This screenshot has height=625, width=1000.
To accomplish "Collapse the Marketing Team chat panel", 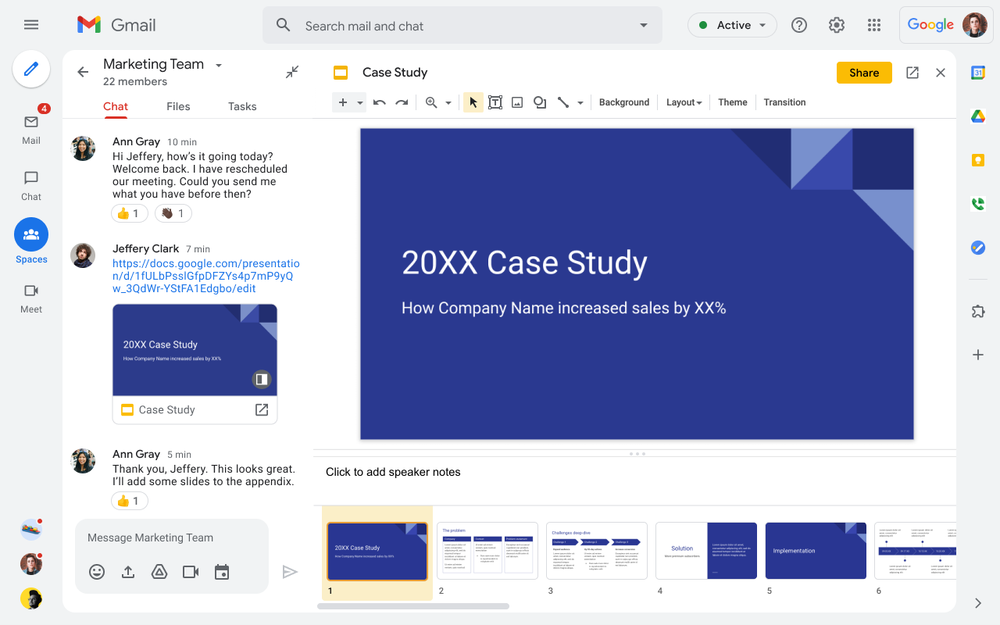I will click(x=292, y=72).
